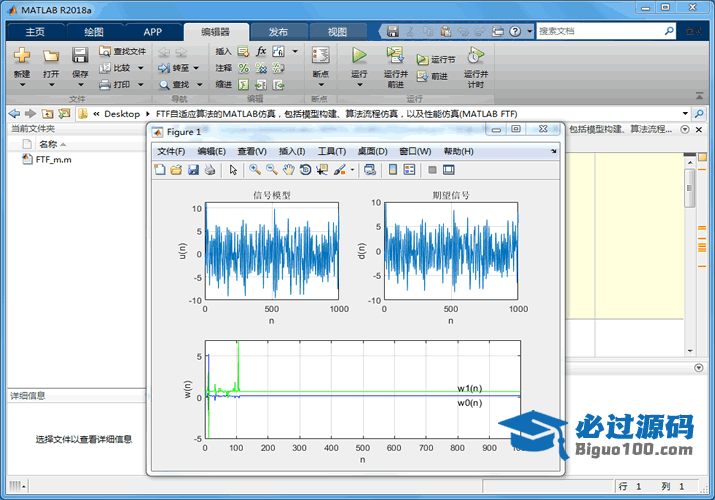Screen dimensions: 715x500
Task: Click the insert section icon next to 插入
Action: 243,52
